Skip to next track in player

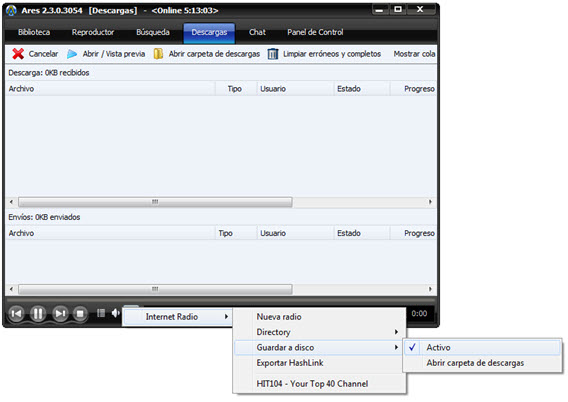pyautogui.click(x=60, y=313)
